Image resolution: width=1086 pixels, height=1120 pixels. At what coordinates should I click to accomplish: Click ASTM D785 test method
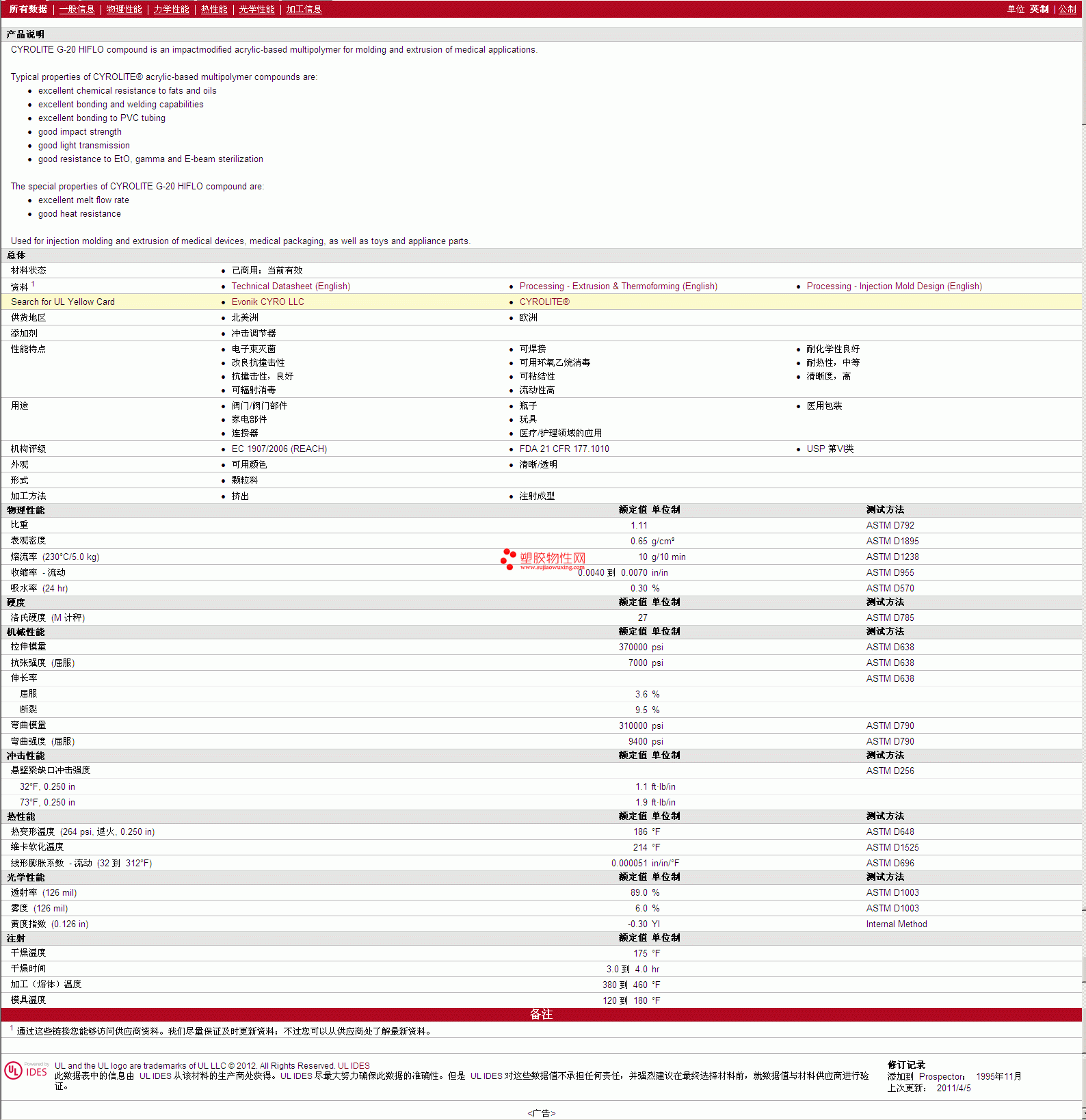click(890, 617)
